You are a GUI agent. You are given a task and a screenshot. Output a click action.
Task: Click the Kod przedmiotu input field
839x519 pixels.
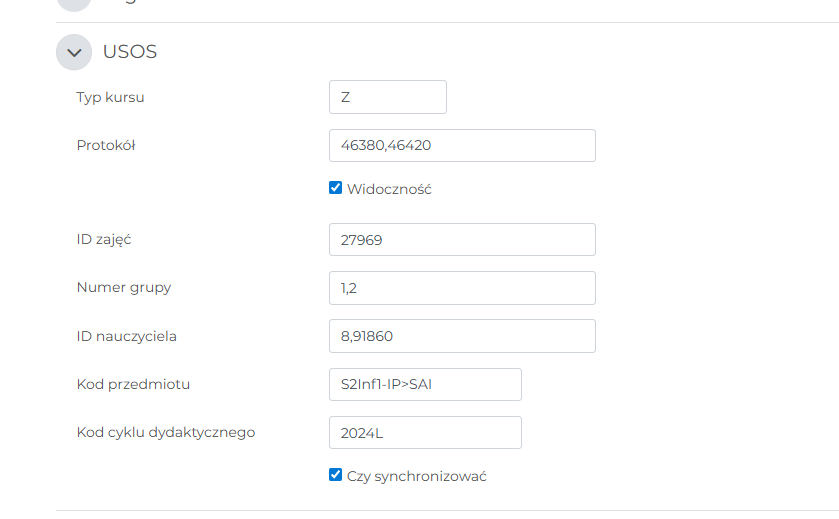click(425, 384)
